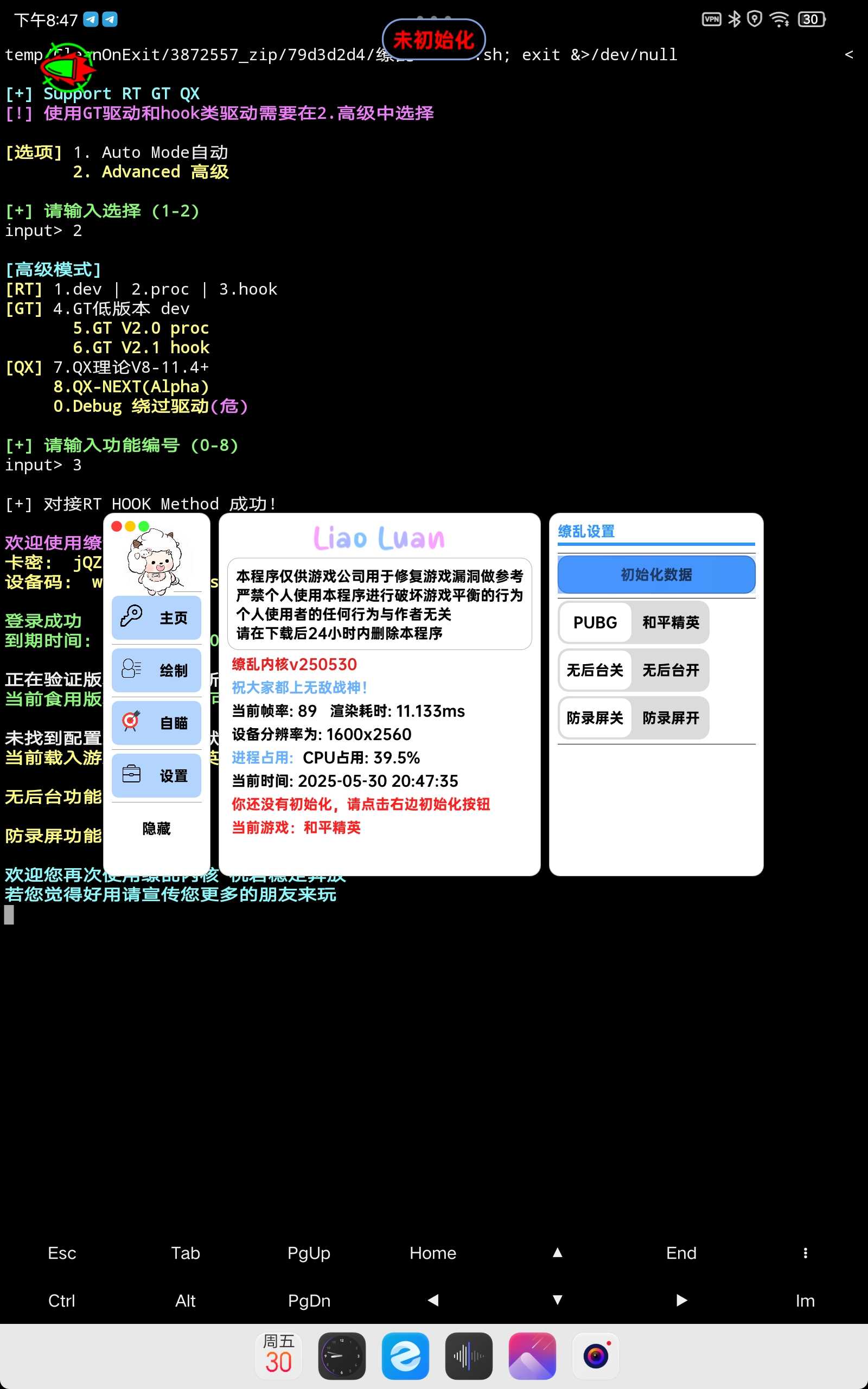The image size is (868, 1389).
Task: Tap the End key
Action: pyautogui.click(x=681, y=1253)
